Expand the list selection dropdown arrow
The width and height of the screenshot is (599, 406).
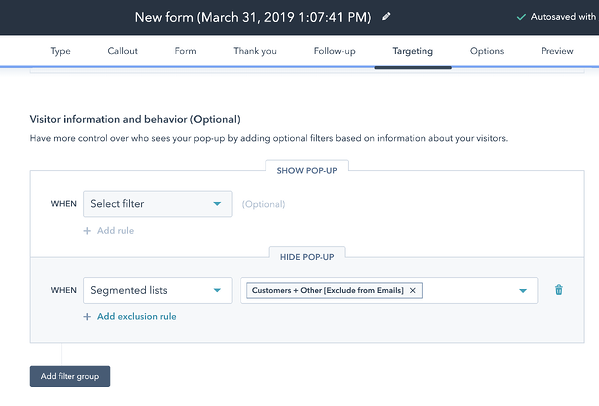[x=523, y=291]
